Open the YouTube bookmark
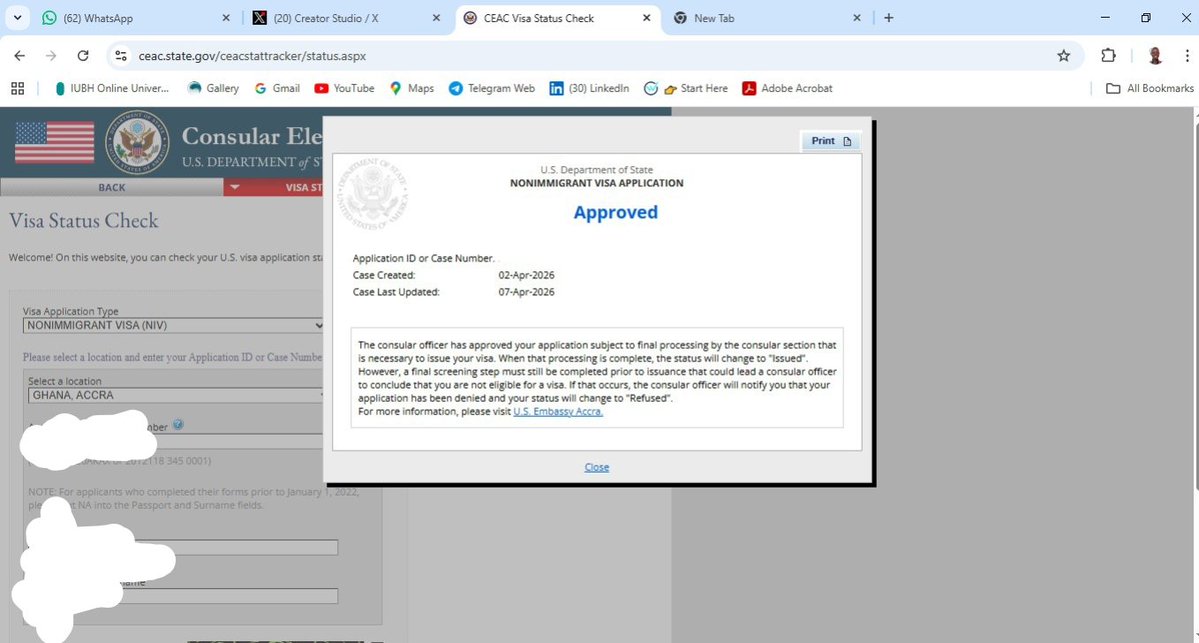This screenshot has height=643, width=1199. point(344,89)
